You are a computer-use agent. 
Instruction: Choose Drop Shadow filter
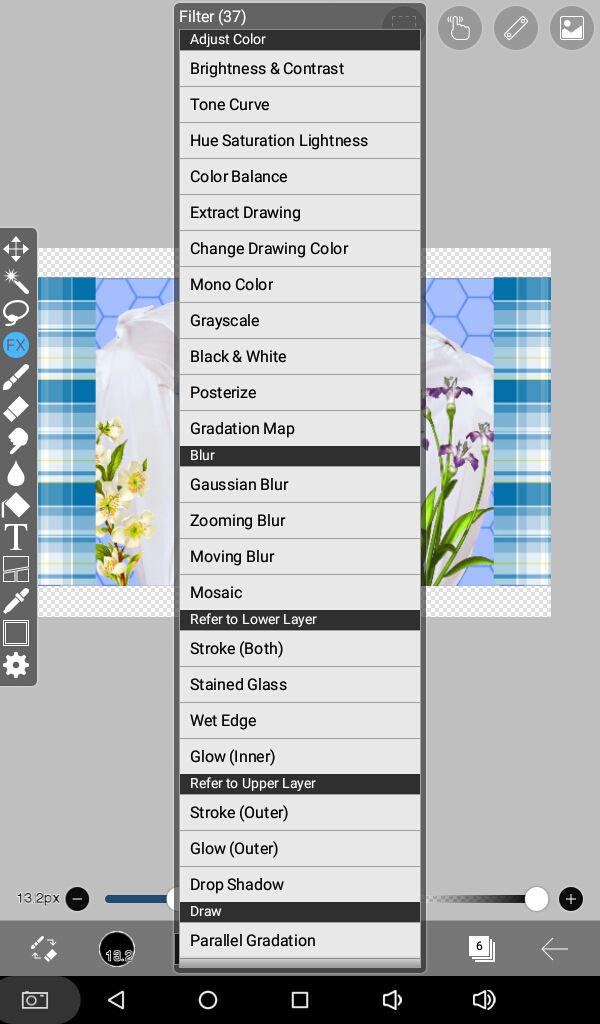[300, 884]
